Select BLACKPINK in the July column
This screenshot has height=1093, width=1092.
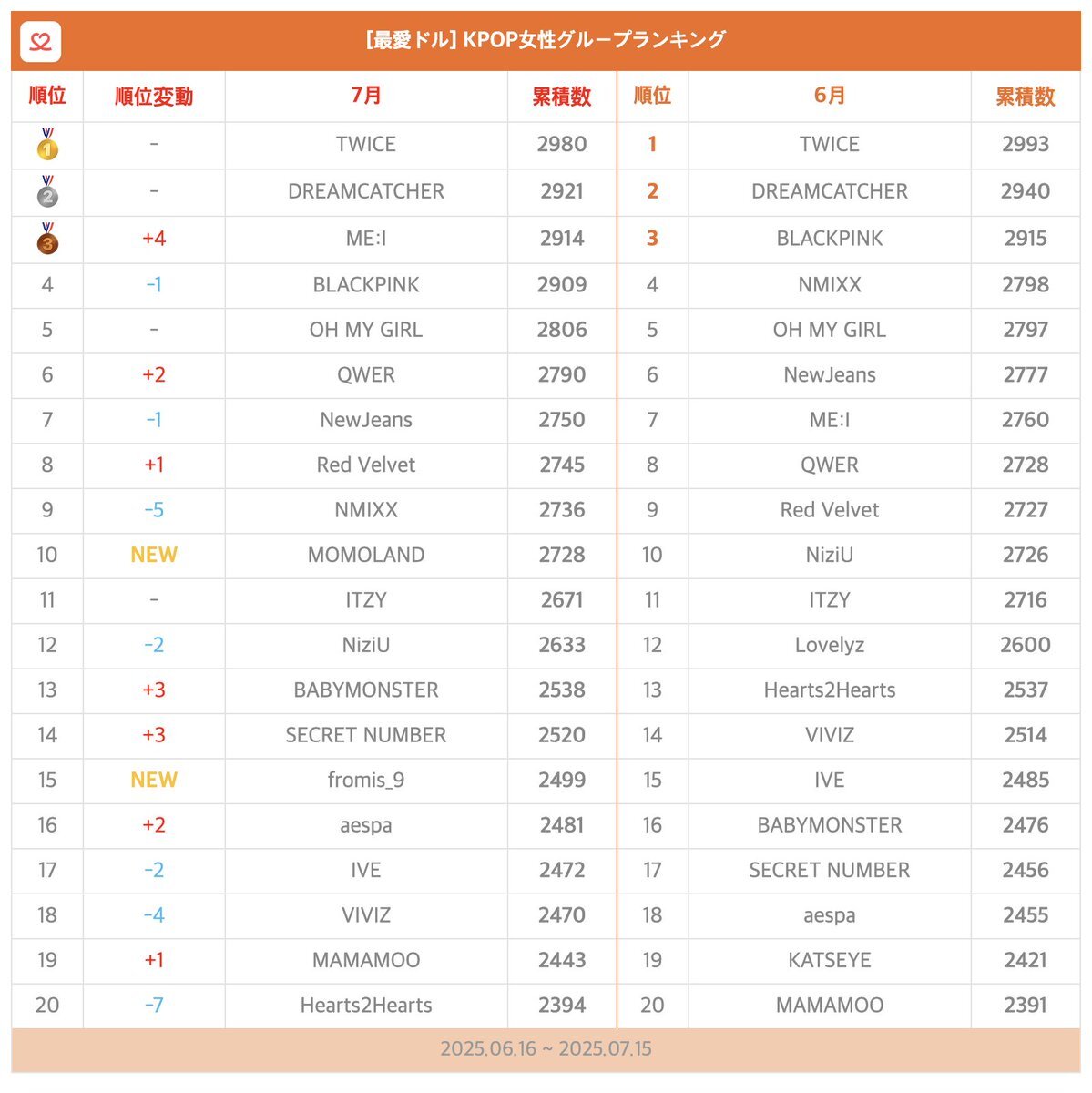click(x=366, y=284)
